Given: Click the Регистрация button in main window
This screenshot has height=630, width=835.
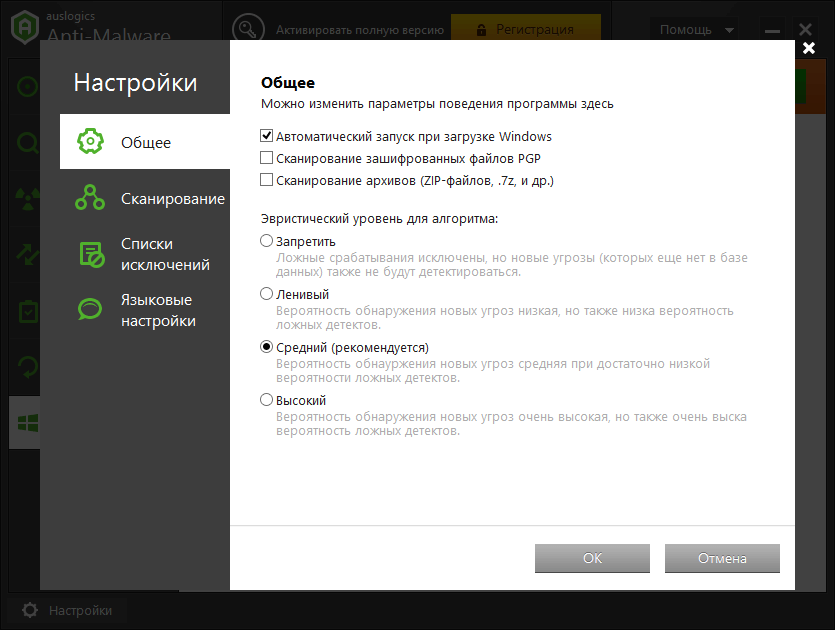Looking at the screenshot, I should pyautogui.click(x=526, y=29).
